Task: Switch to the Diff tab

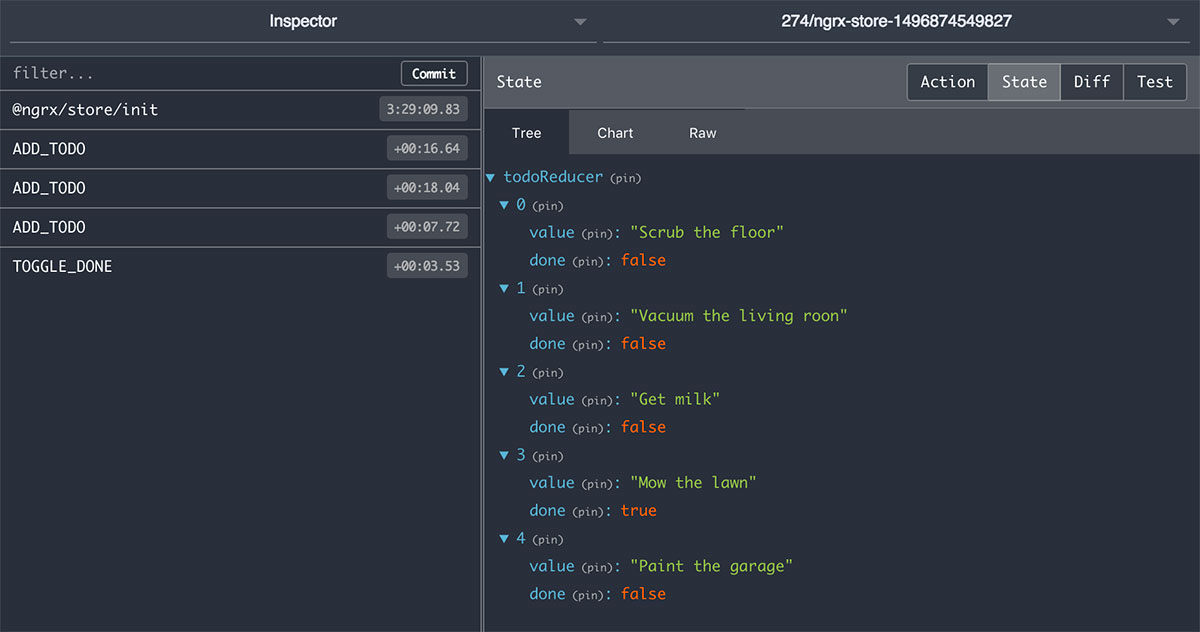Action: 1091,81
